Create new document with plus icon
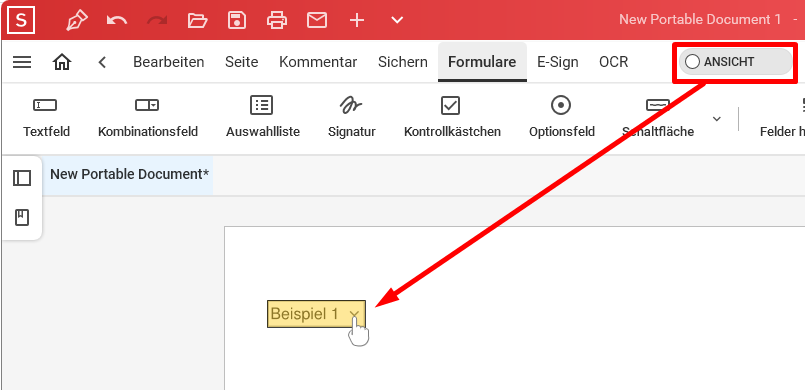805x390 pixels. click(x=357, y=21)
